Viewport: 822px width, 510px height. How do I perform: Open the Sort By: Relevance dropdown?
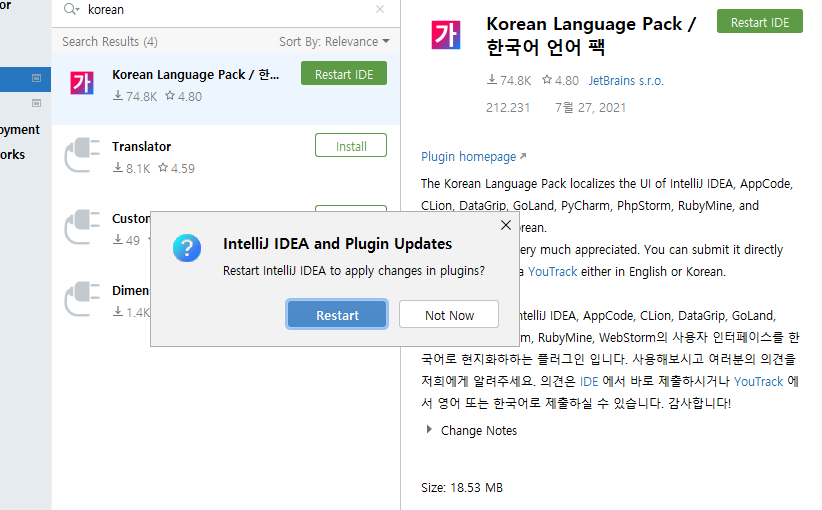point(334,41)
